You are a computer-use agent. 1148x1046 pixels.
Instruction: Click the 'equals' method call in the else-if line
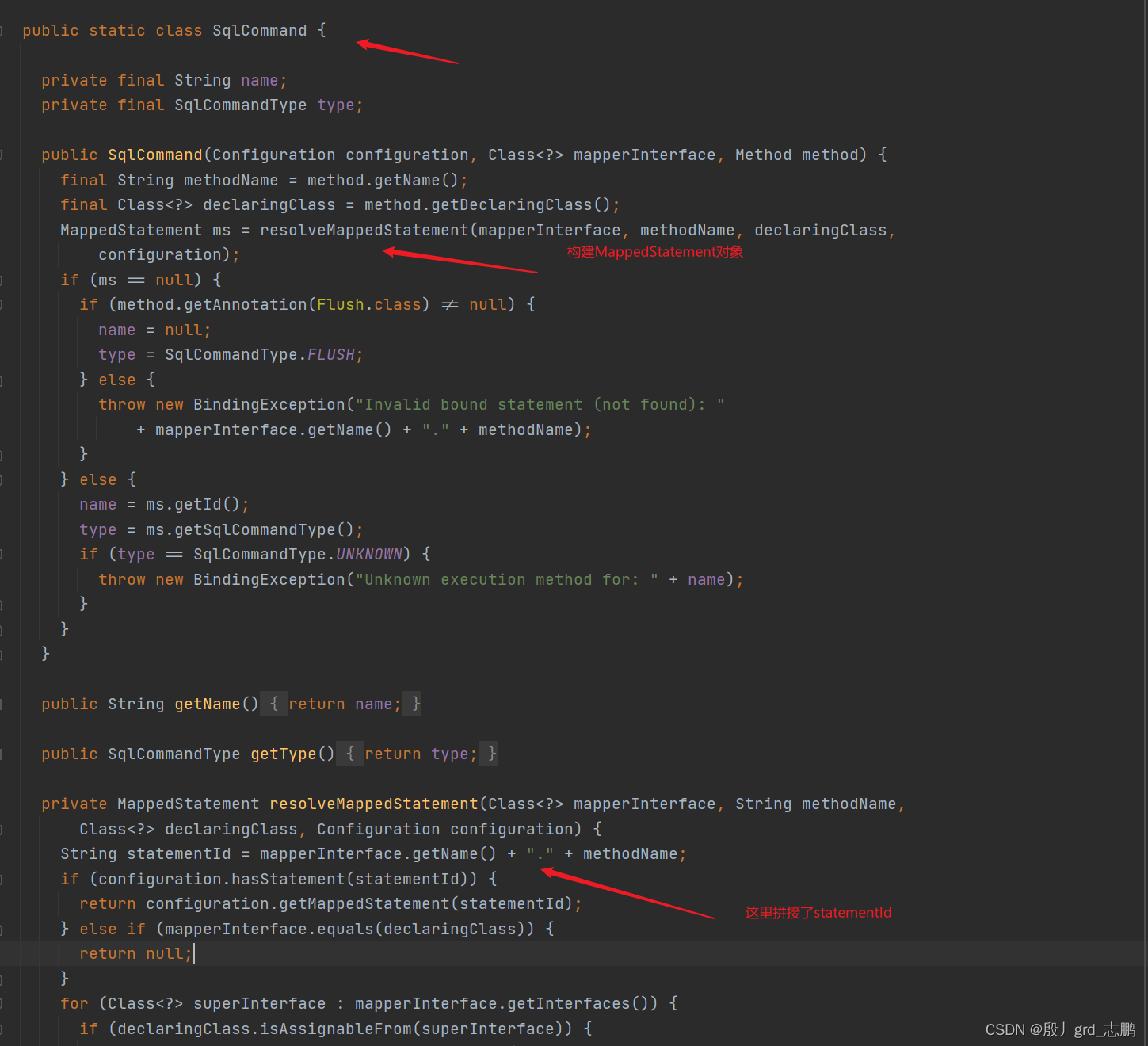[x=345, y=929]
